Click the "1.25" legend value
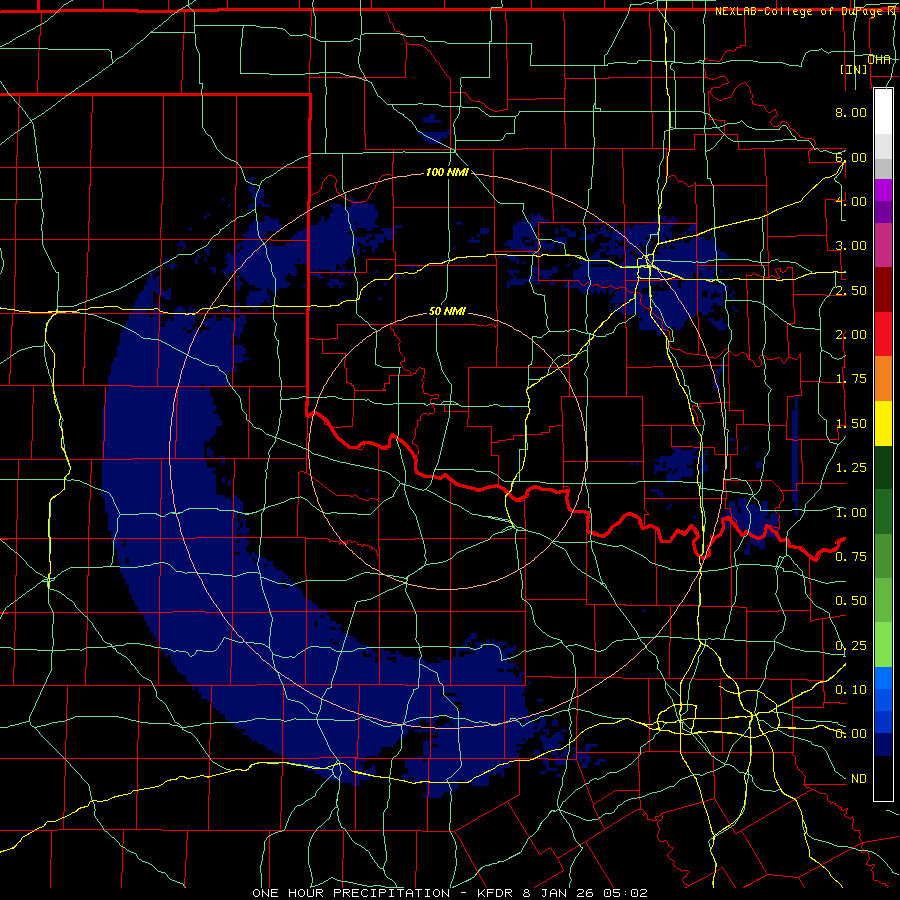The height and width of the screenshot is (900, 900). (x=851, y=468)
